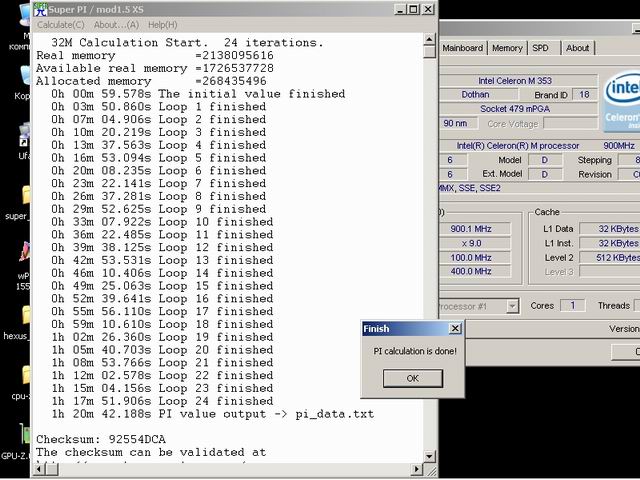Click the Intel Celeron logo in CPU-Z

[x=621, y=102]
